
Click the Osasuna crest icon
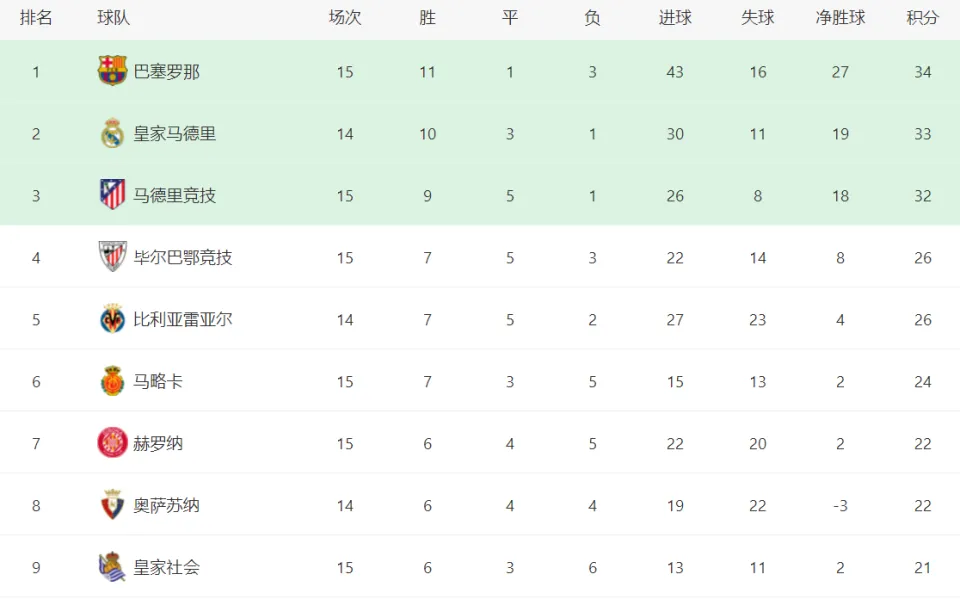tap(112, 505)
